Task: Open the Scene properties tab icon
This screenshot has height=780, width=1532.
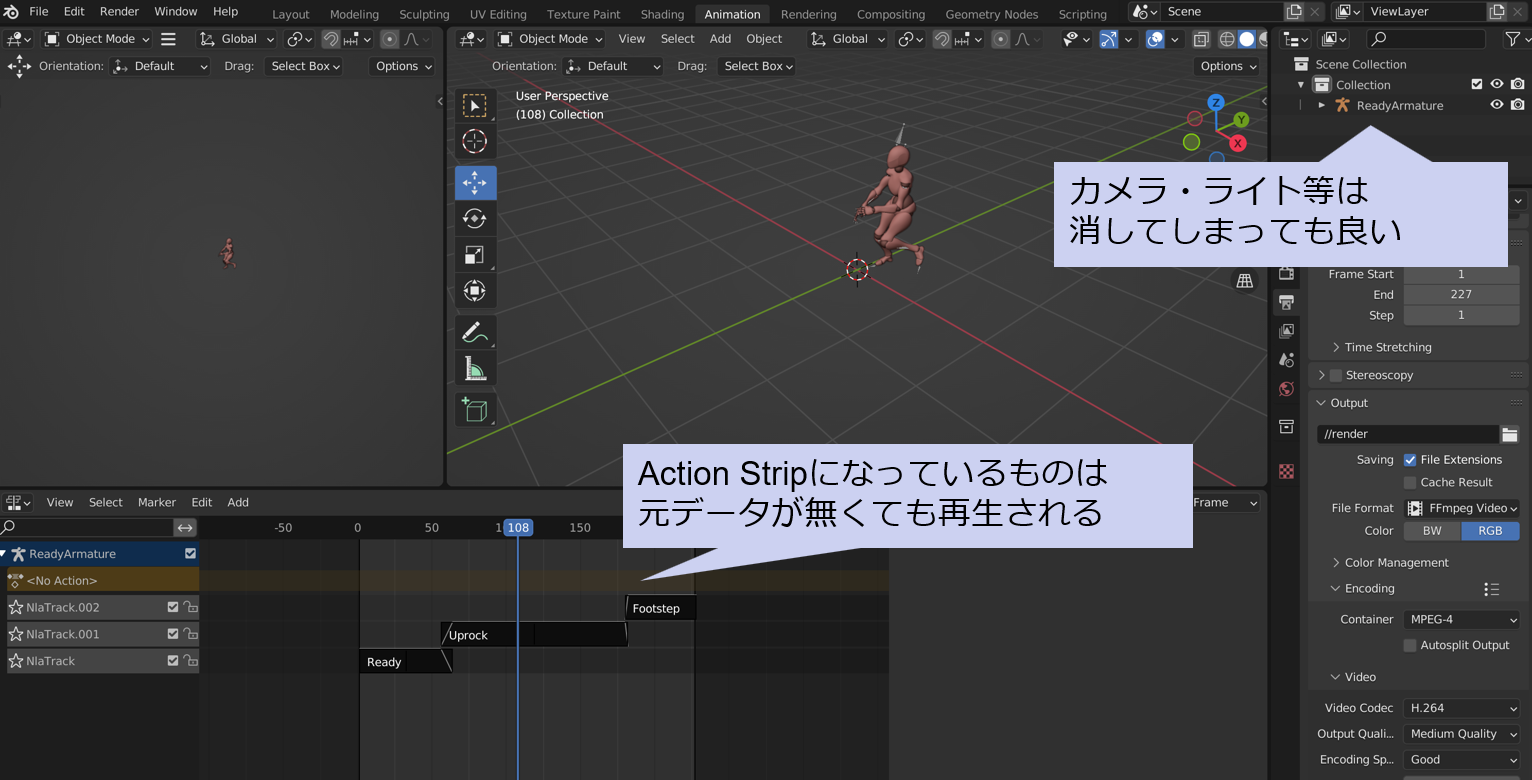Action: (1287, 360)
